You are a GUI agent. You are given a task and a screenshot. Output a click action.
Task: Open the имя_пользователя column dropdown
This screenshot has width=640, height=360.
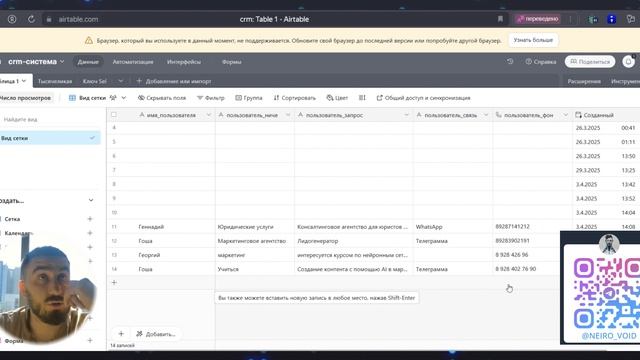209,115
